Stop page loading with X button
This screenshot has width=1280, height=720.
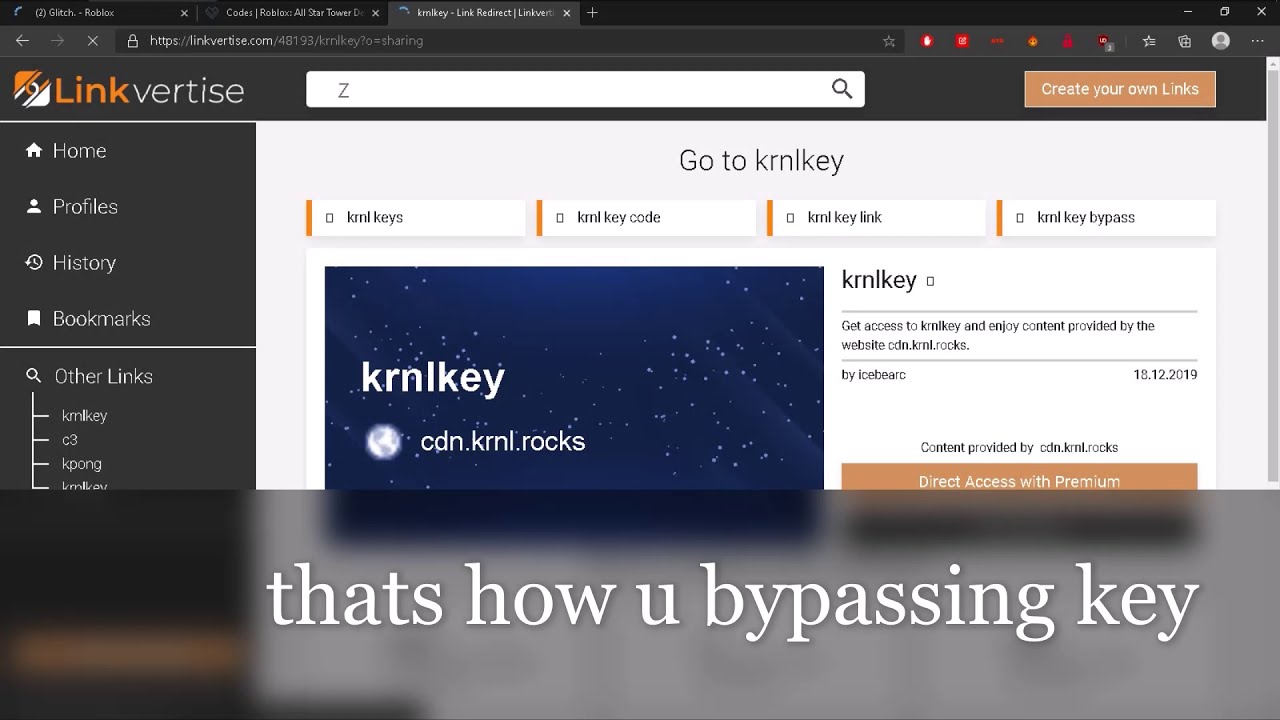tap(91, 41)
